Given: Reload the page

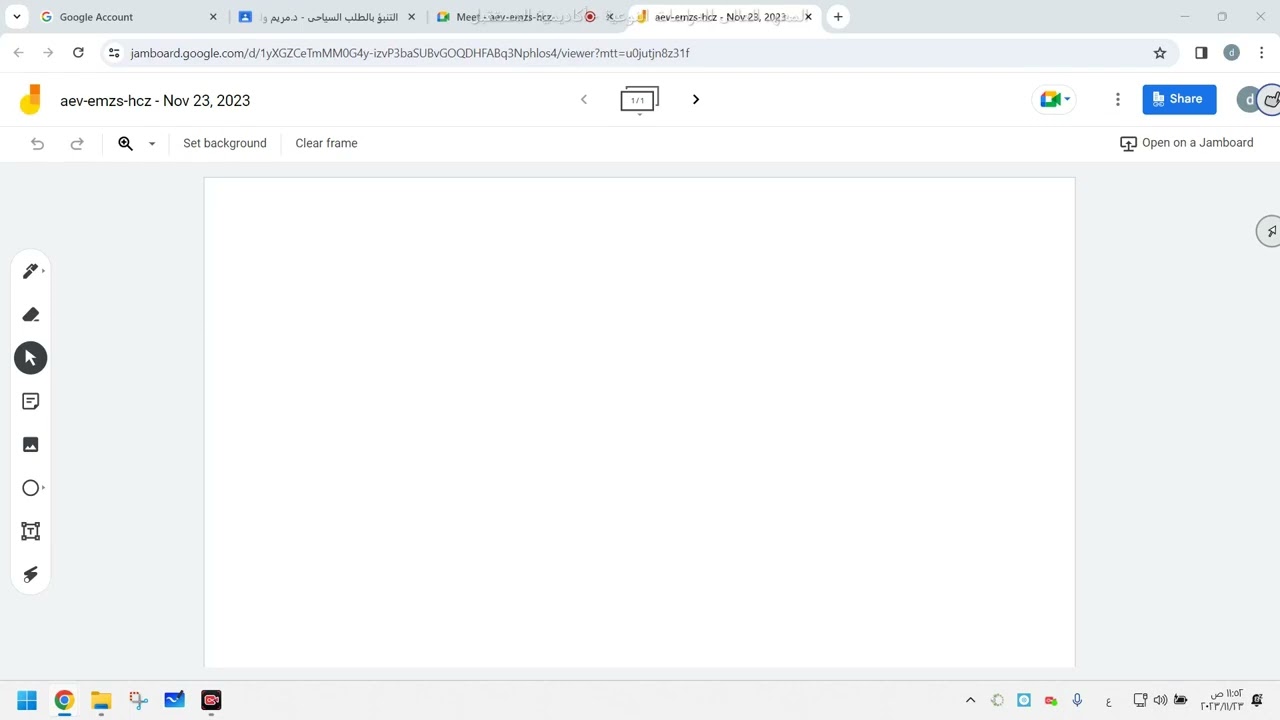Looking at the screenshot, I should (78, 53).
